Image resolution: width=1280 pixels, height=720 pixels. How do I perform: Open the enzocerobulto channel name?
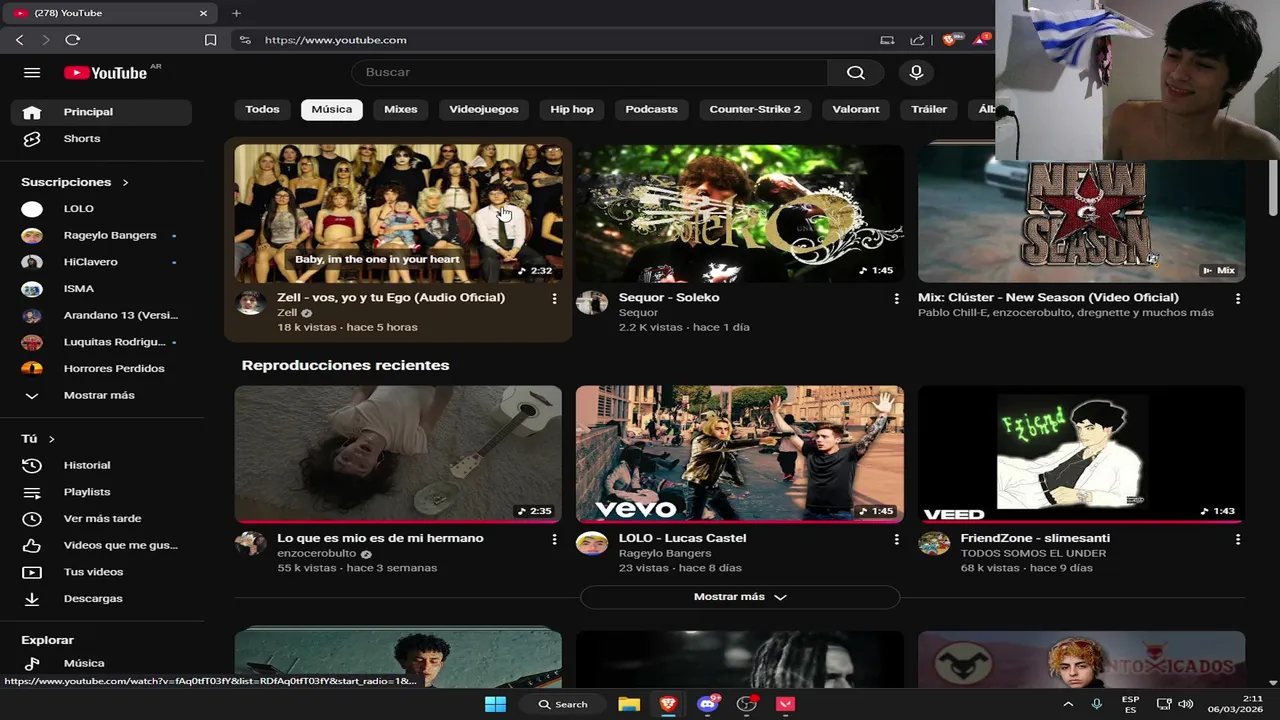(x=317, y=553)
